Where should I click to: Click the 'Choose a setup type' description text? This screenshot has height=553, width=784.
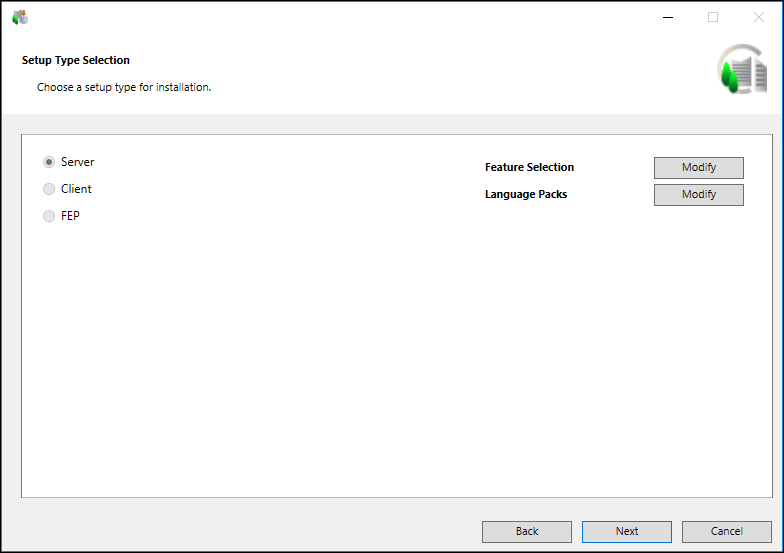pyautogui.click(x=124, y=87)
